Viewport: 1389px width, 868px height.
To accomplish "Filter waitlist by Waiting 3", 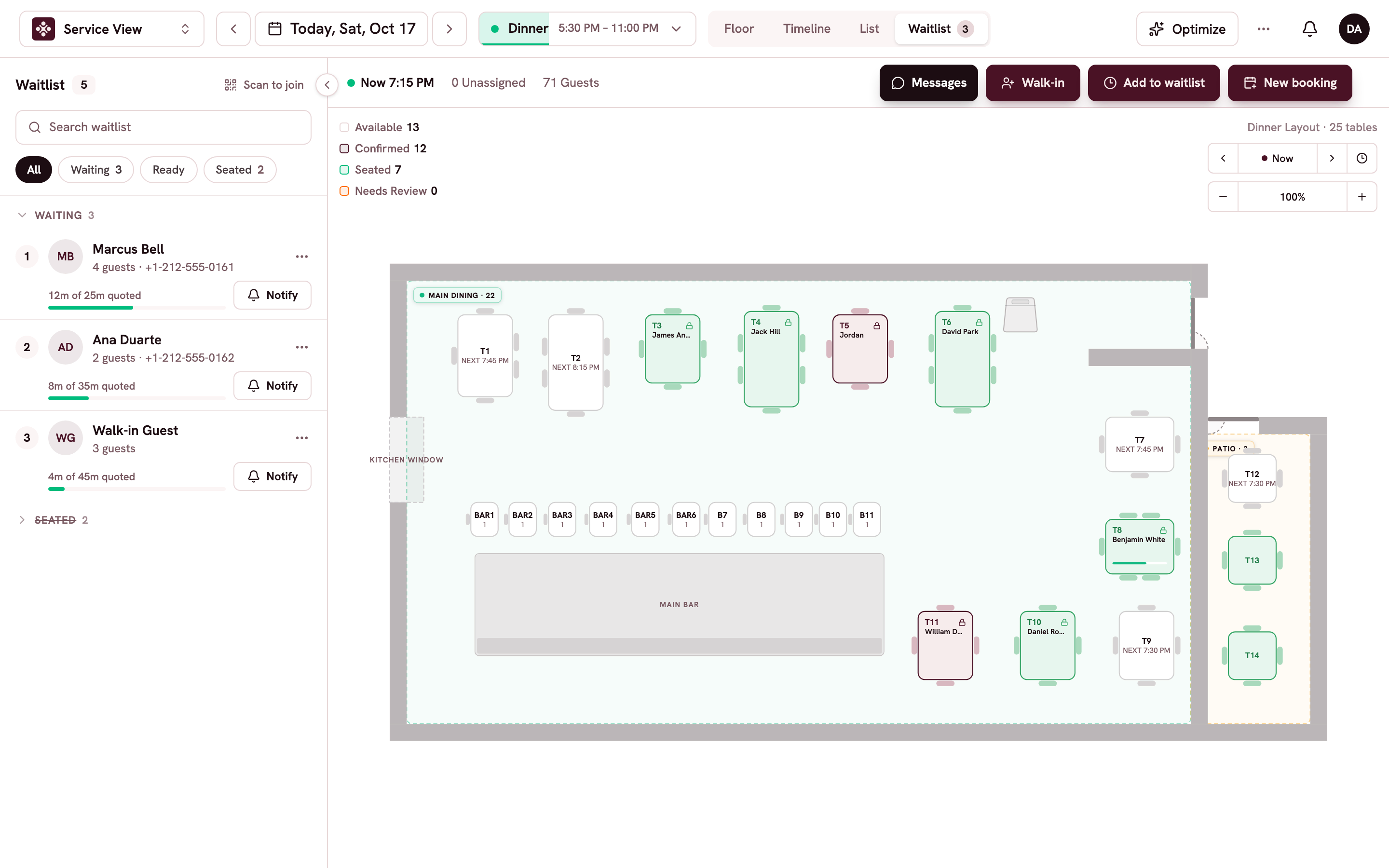I will [96, 170].
